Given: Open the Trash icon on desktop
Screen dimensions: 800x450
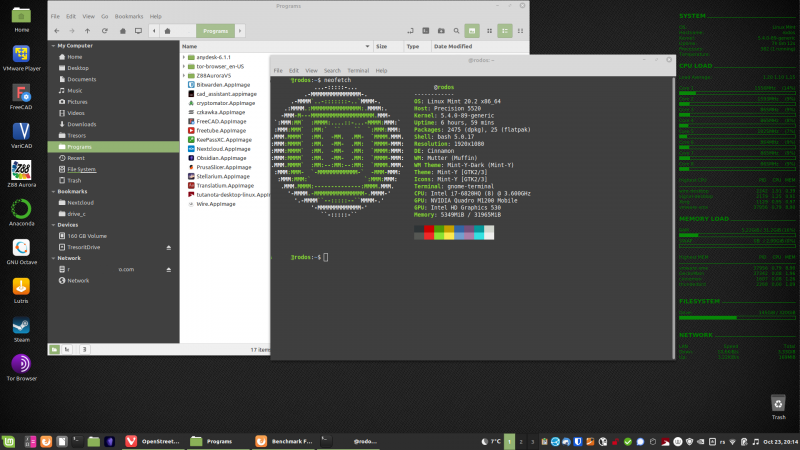Looking at the screenshot, I should point(778,407).
